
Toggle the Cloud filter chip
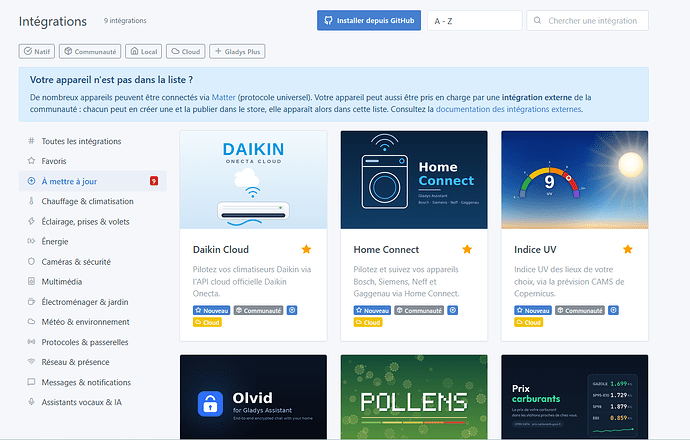point(186,51)
